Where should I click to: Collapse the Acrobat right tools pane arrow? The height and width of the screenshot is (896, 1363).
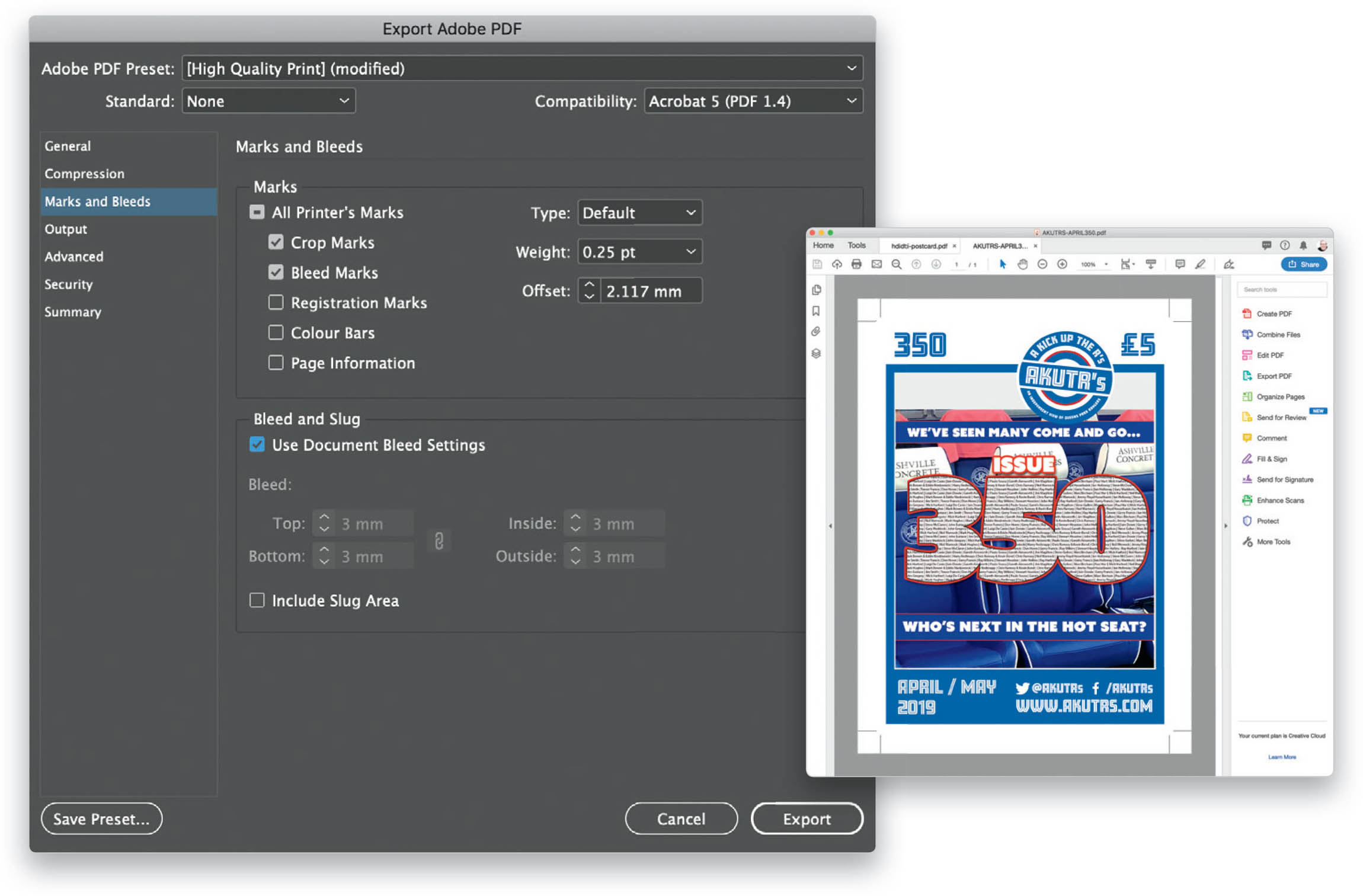point(1226,526)
